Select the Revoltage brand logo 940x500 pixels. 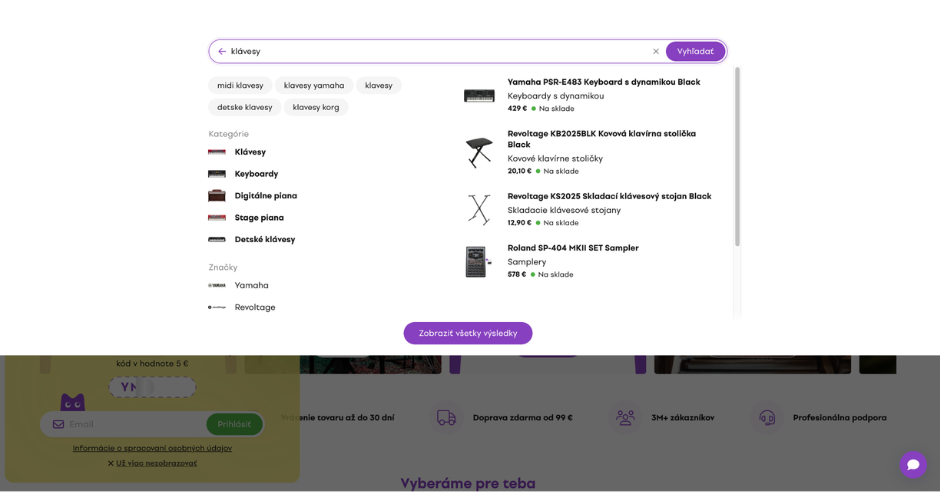[217, 307]
